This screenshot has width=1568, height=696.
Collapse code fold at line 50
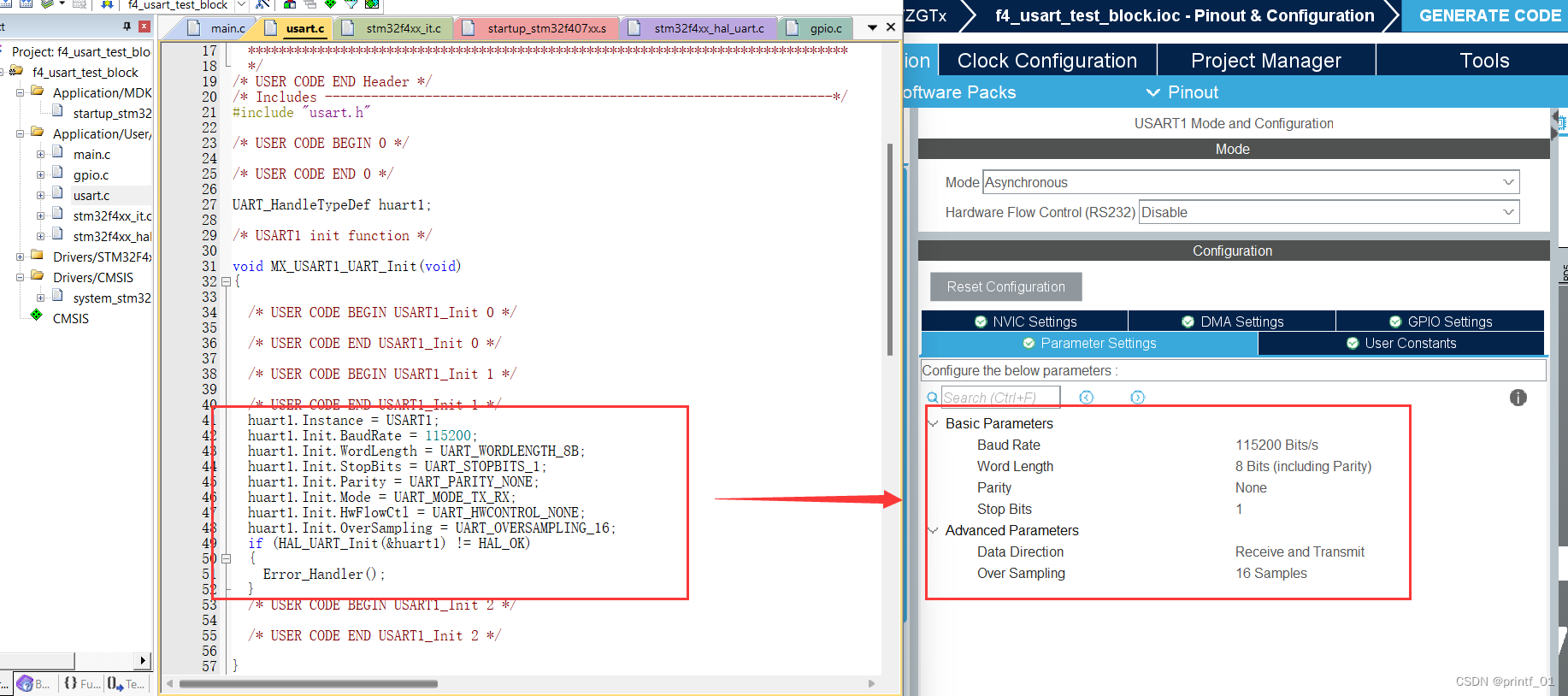coord(226,558)
